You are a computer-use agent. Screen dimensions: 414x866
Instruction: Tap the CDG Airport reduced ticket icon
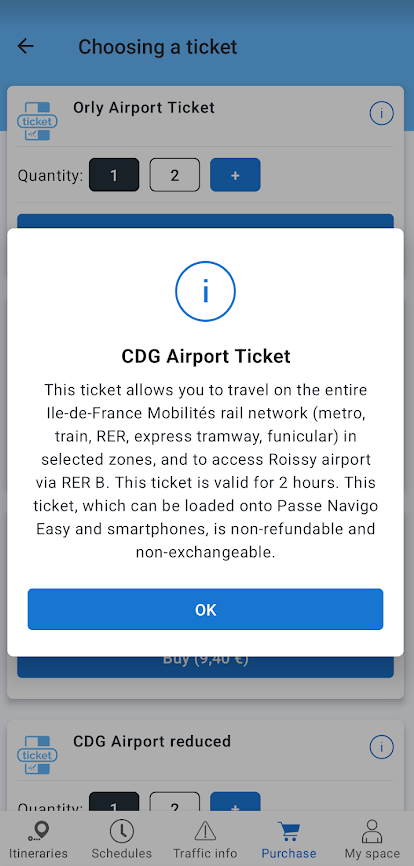[38, 754]
